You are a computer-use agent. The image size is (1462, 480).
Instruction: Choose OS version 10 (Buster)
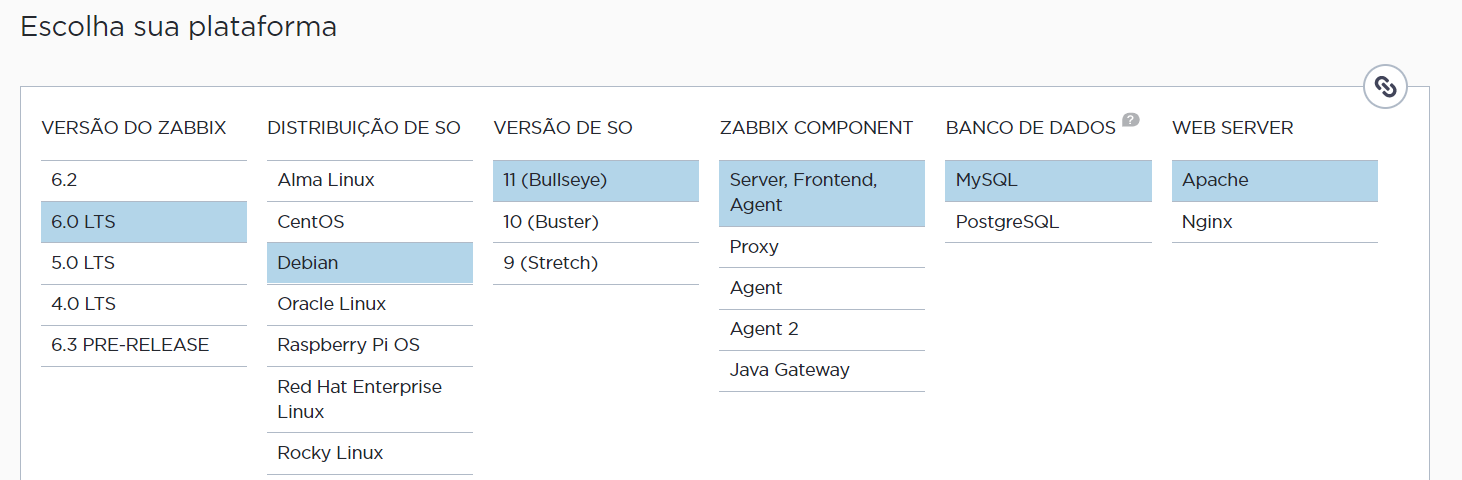coord(596,222)
